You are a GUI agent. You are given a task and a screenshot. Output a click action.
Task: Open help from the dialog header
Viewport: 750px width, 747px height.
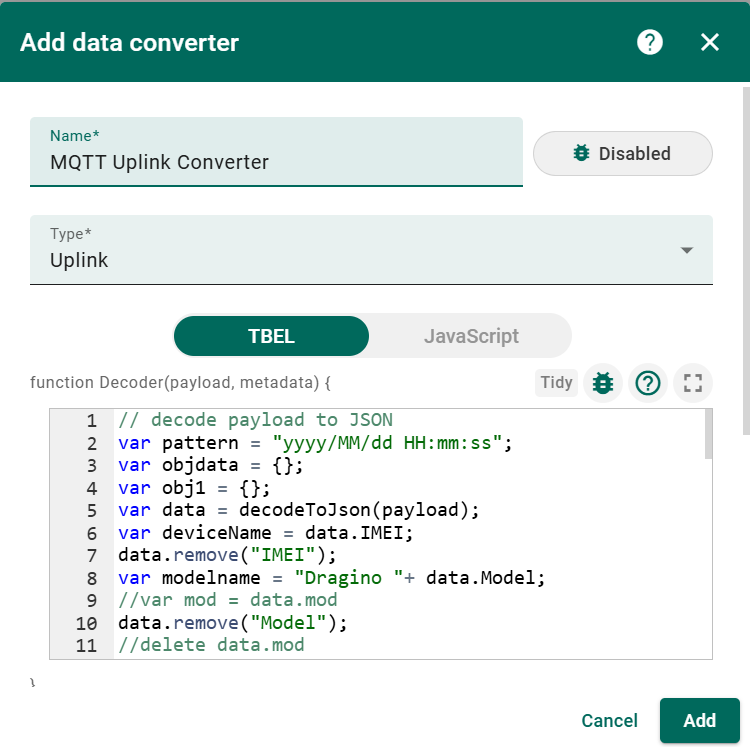tap(649, 43)
